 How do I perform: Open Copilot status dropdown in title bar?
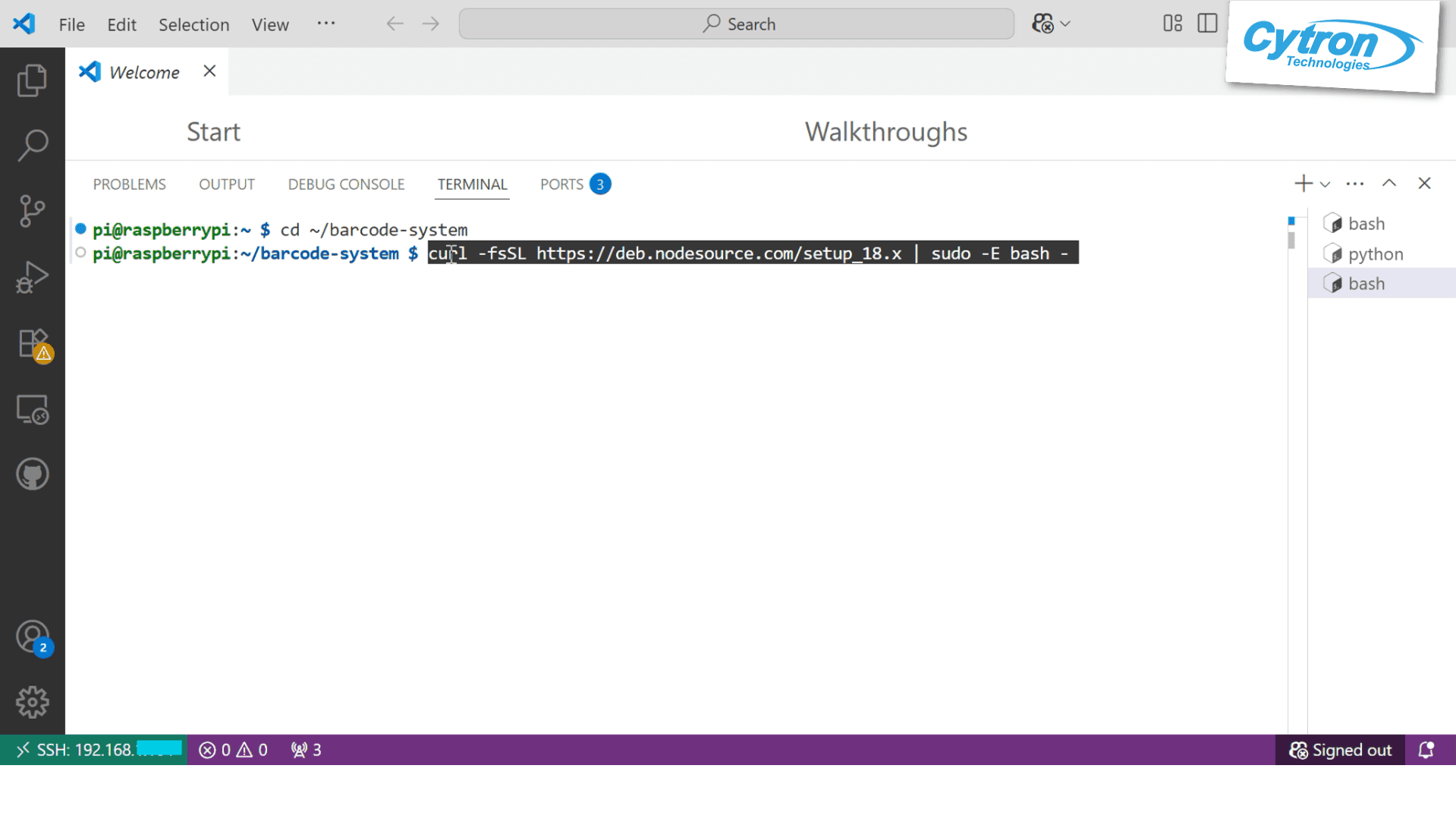pyautogui.click(x=1052, y=24)
